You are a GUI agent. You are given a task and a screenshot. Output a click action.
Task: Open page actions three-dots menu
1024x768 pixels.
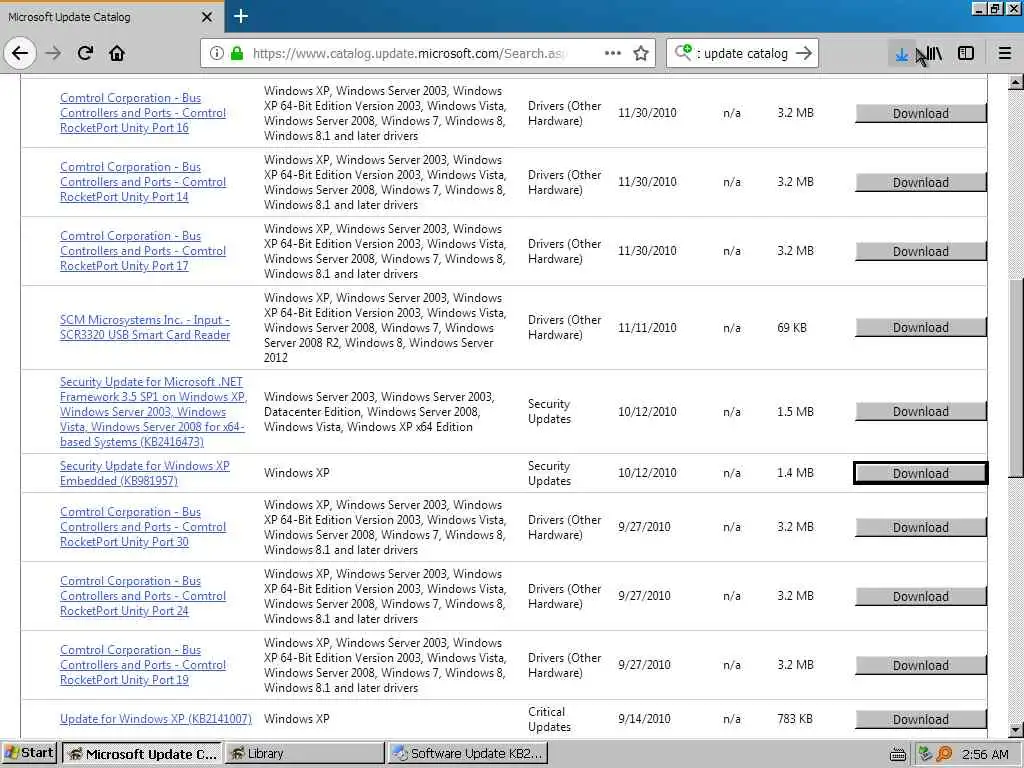point(613,53)
